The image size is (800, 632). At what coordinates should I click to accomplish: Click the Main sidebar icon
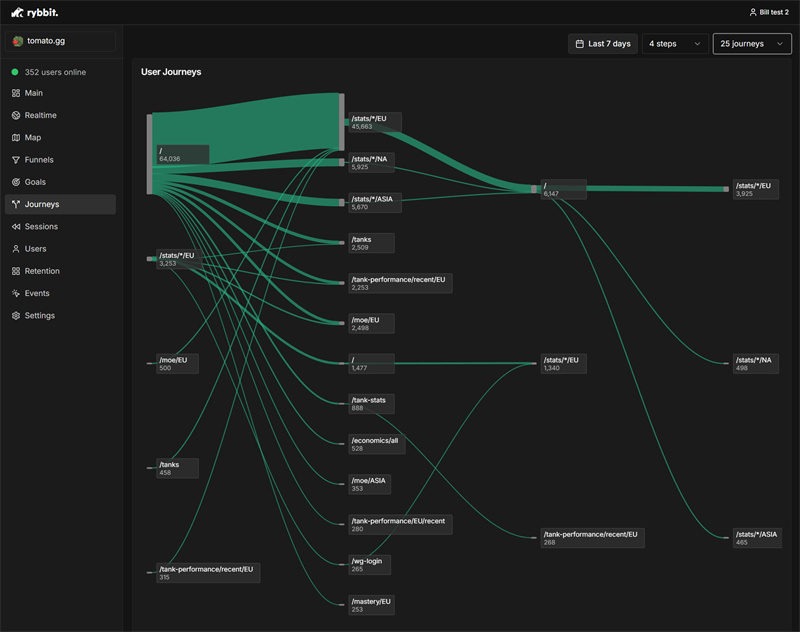pyautogui.click(x=15, y=93)
